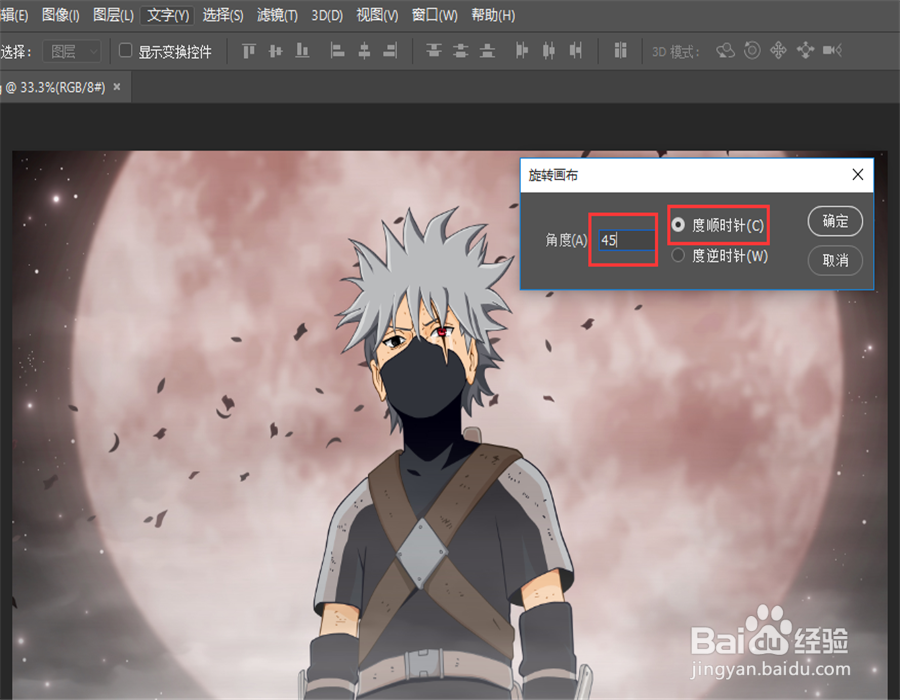Viewport: 900px width, 700px height.
Task: Click the 角度(A) label
Action: pos(566,240)
